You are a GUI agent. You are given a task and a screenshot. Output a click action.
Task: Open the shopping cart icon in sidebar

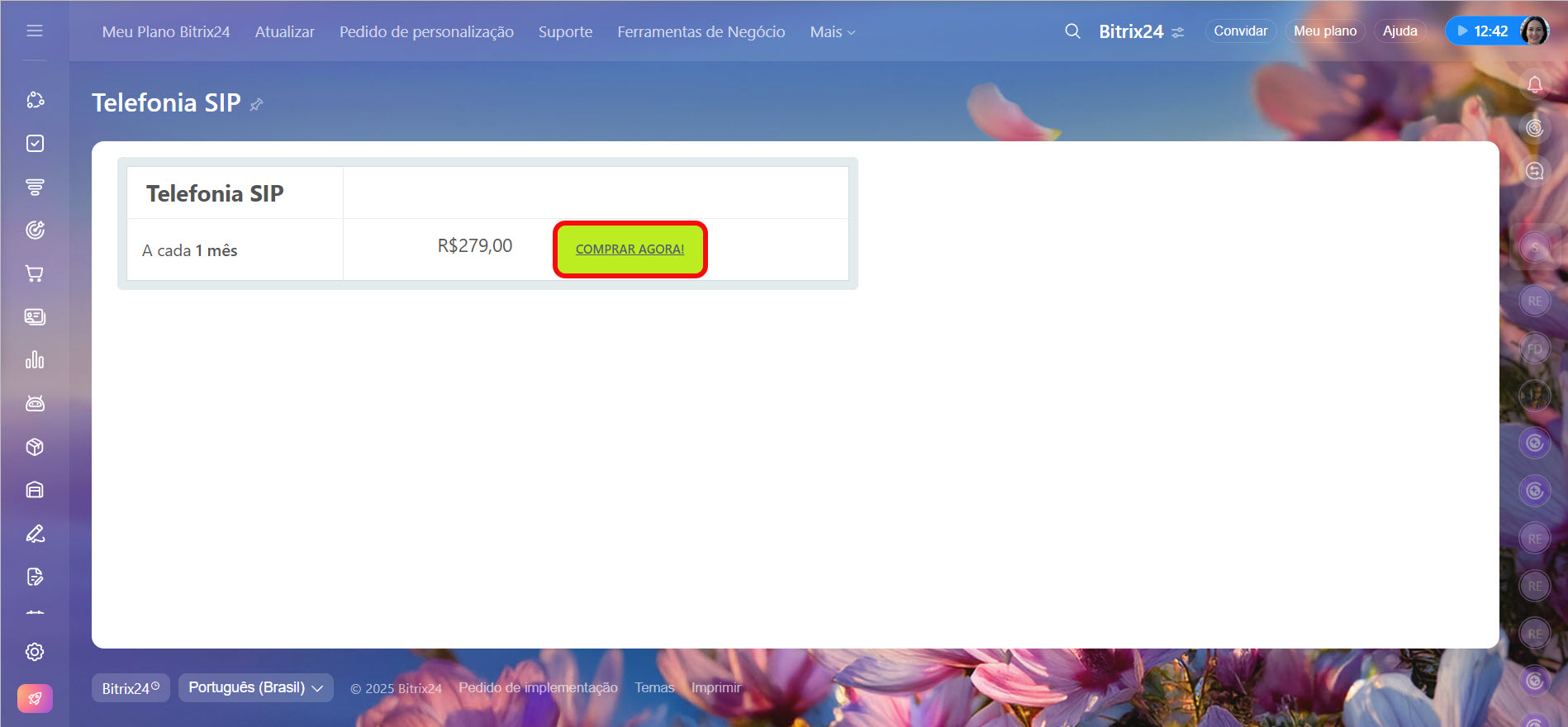coord(35,273)
